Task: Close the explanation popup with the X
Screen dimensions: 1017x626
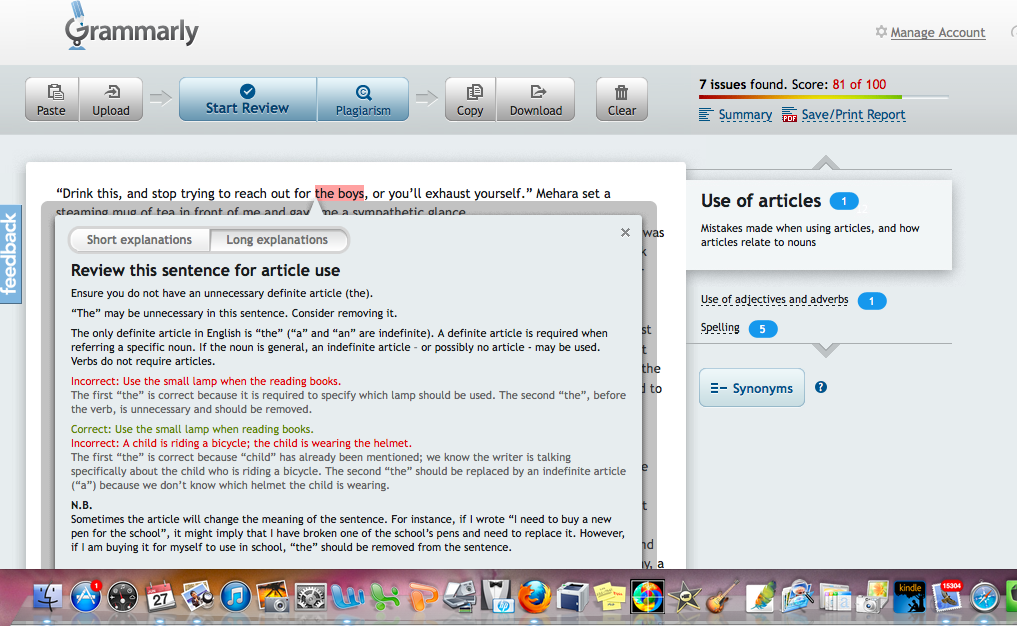Action: point(625,232)
